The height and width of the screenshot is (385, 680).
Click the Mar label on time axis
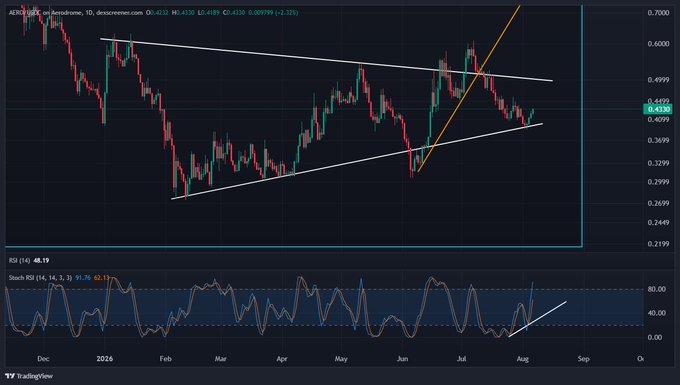[221, 359]
